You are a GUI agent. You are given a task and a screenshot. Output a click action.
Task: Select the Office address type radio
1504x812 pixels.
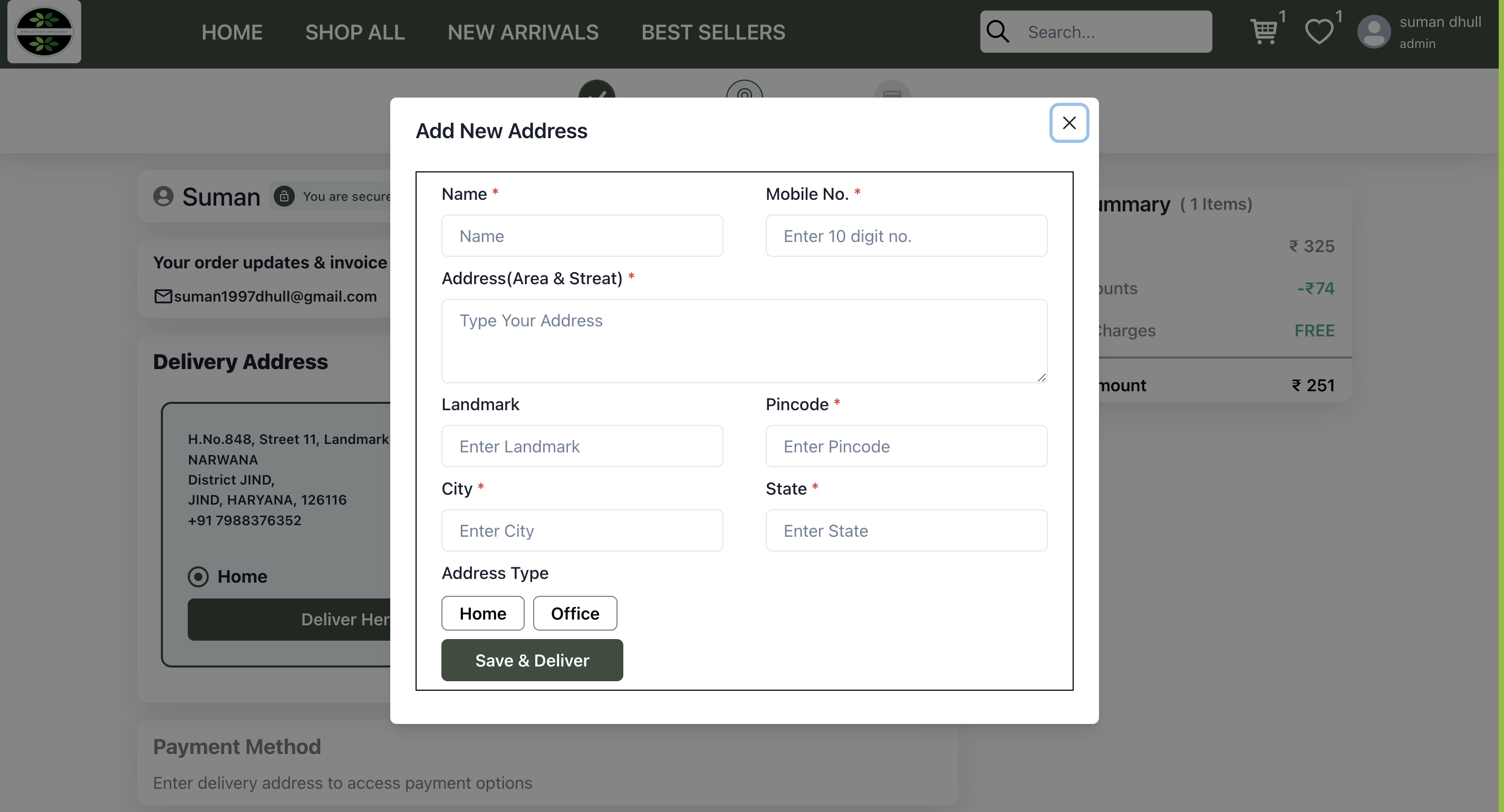pos(575,613)
